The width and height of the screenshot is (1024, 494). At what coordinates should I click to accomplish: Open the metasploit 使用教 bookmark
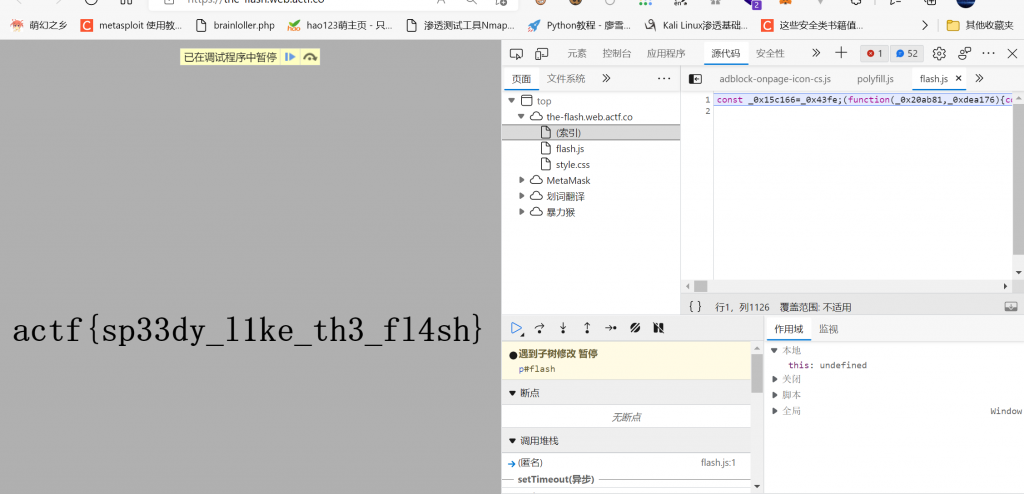tap(131, 25)
